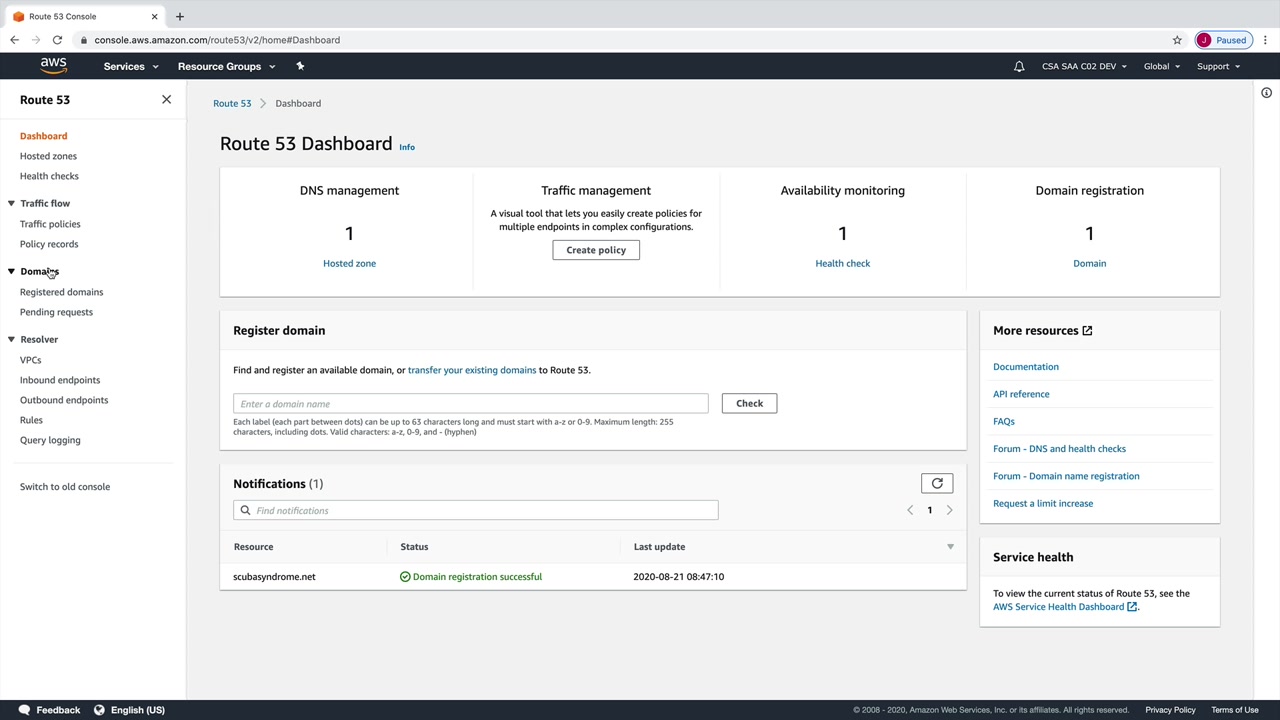Bookmark this page with the star icon
Viewport: 1280px width, 720px height.
coord(1177,40)
